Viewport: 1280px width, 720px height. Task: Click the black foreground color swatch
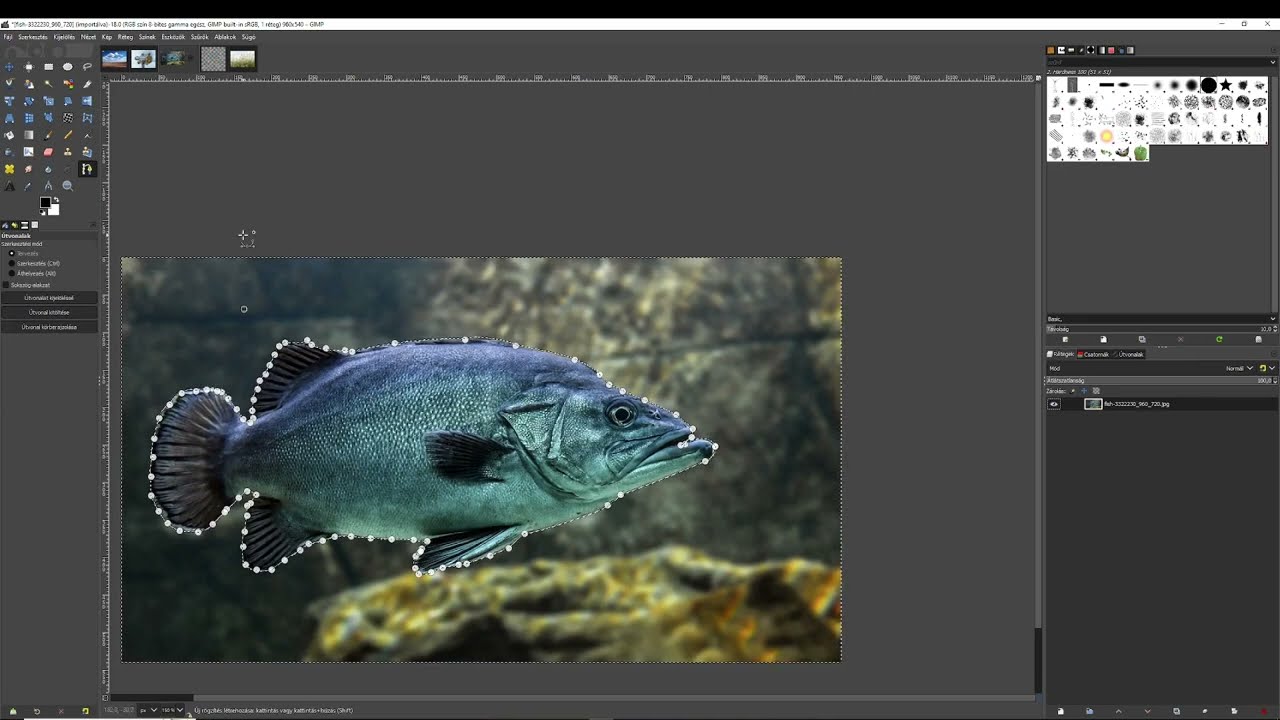(45, 203)
